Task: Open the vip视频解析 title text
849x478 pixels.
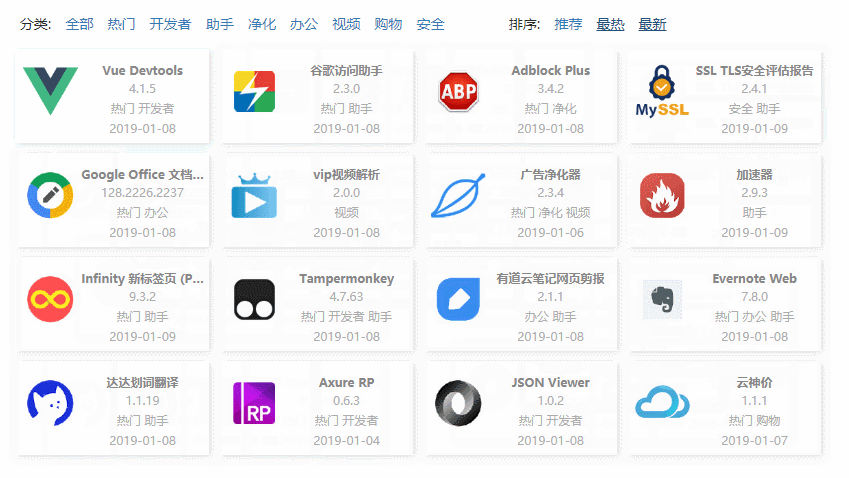Action: click(347, 174)
